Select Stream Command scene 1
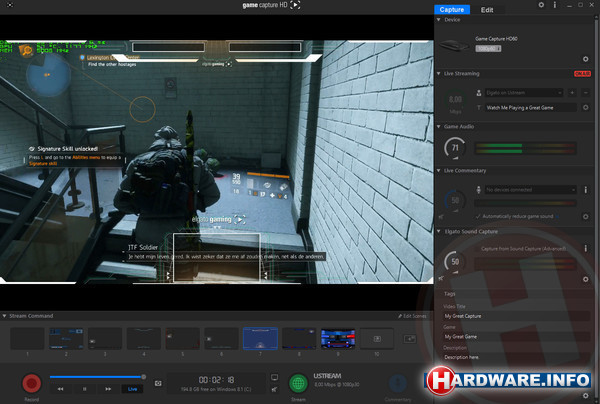The image size is (600, 404). point(27,339)
